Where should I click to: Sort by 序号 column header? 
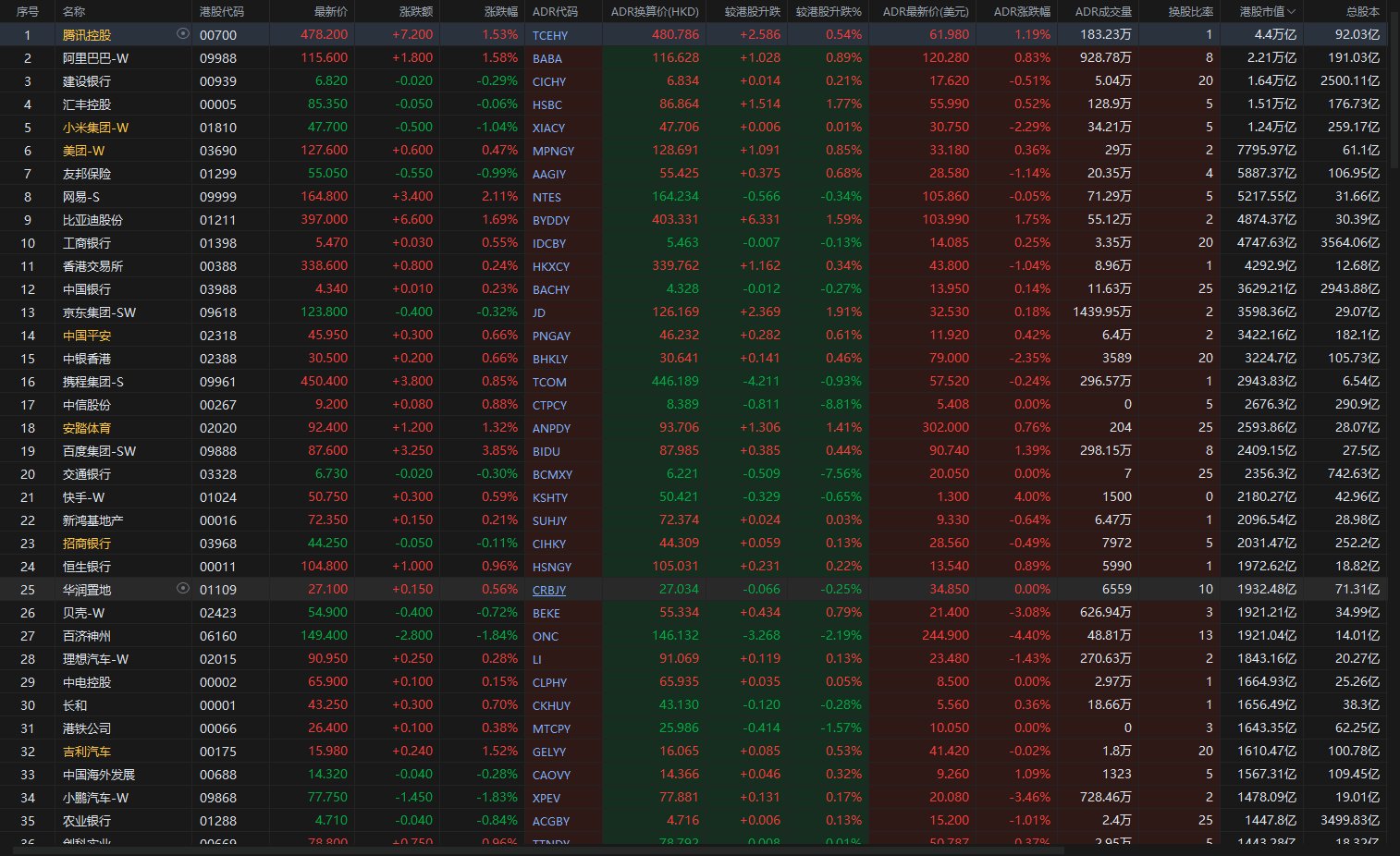coord(28,12)
